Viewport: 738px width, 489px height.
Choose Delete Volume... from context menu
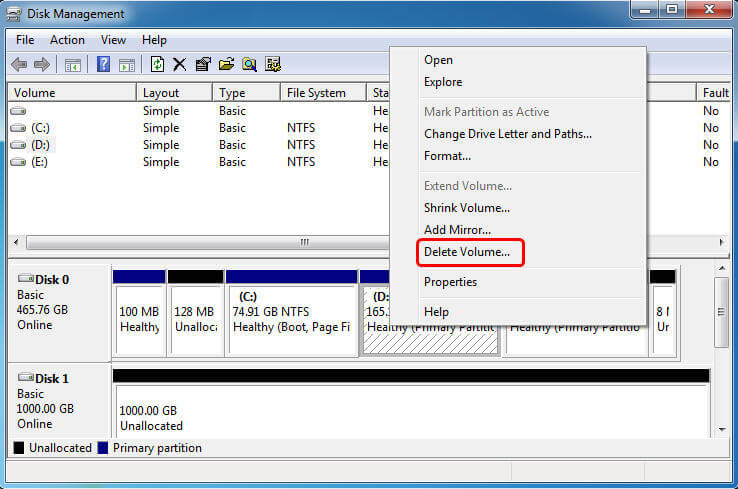(466, 252)
